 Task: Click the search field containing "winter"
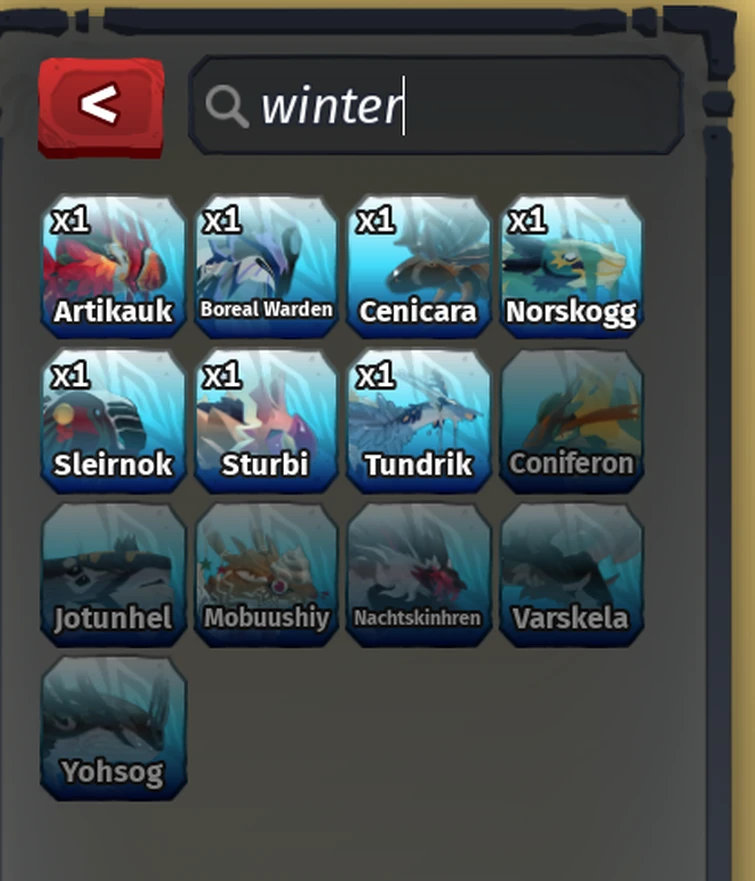[x=436, y=105]
